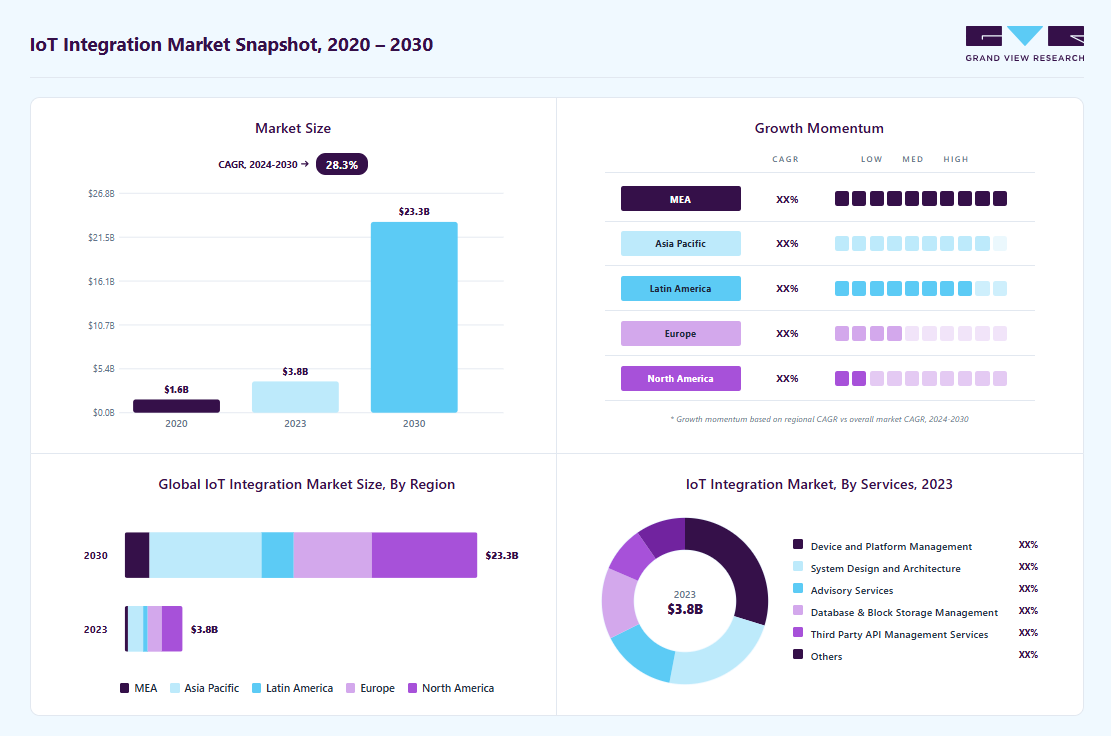
Task: Click North America segment of the 2030 bar
Action: click(x=424, y=555)
